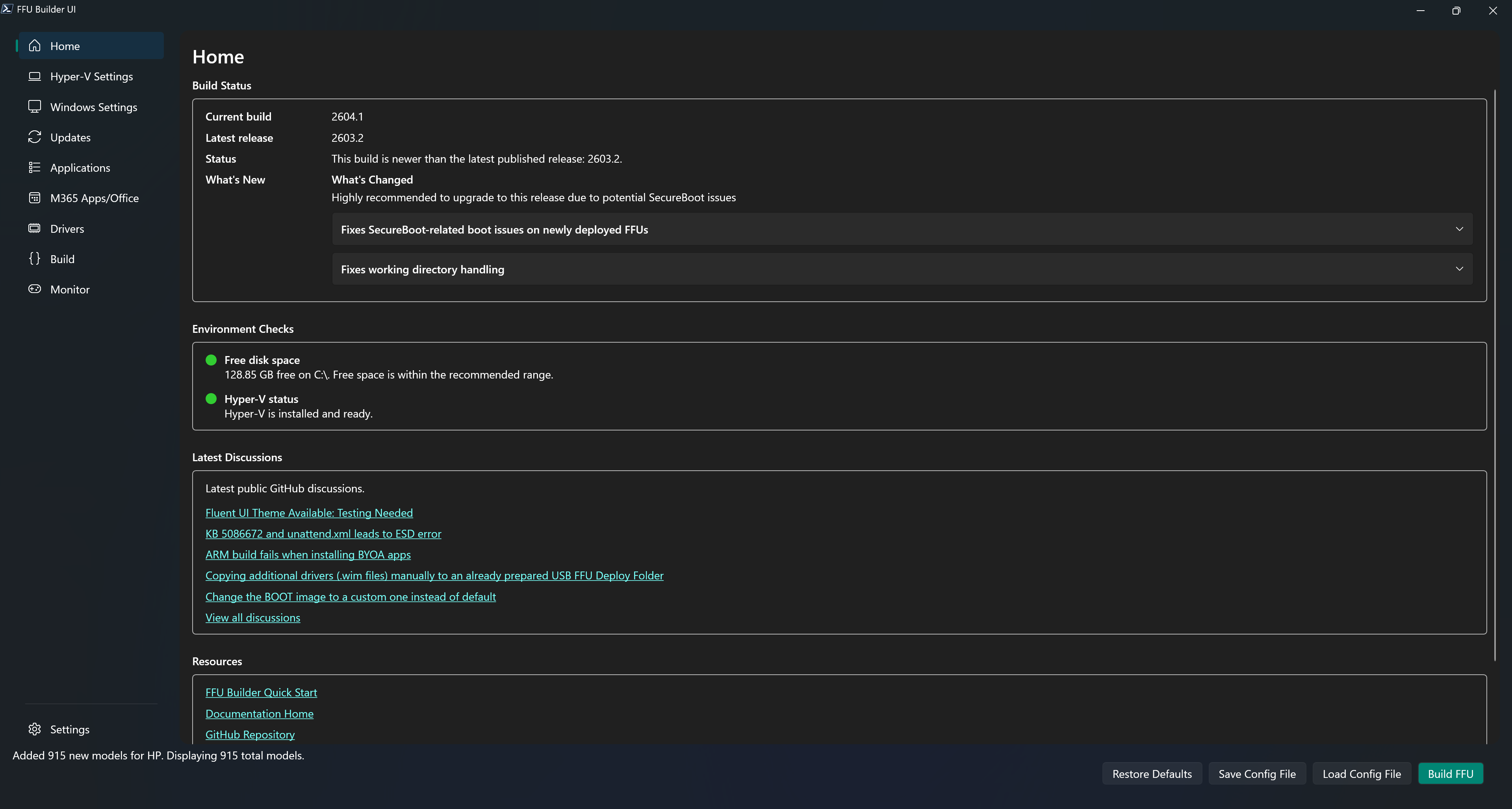1512x809 pixels.
Task: Click the Monitor sidebar icon
Action: [35, 289]
